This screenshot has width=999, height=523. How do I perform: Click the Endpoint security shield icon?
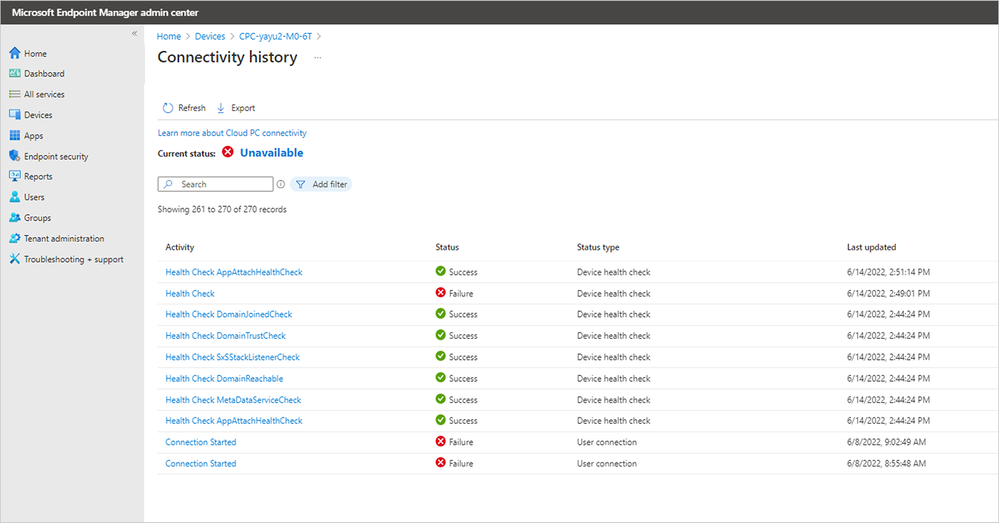click(x=15, y=155)
